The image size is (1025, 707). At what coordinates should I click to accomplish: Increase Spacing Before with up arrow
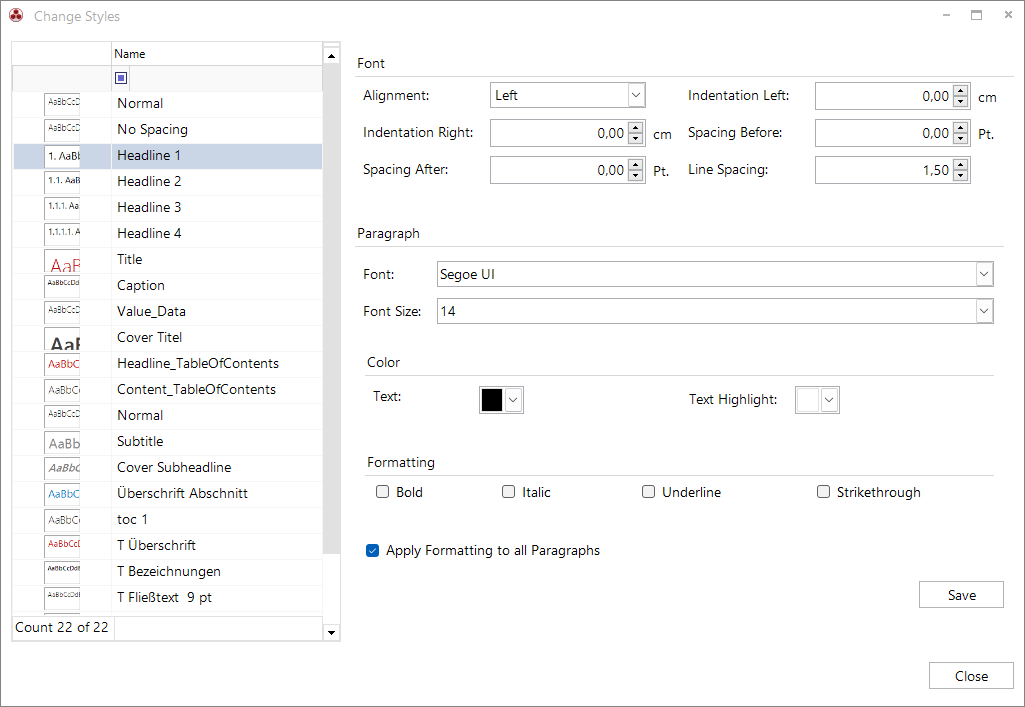pyautogui.click(x=960, y=128)
